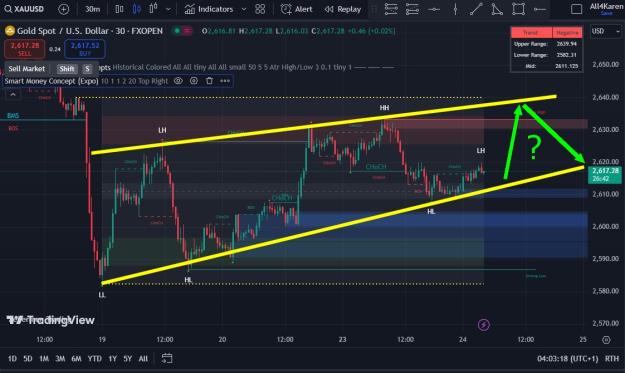
Task: Set range to YTD
Action: click(94, 359)
